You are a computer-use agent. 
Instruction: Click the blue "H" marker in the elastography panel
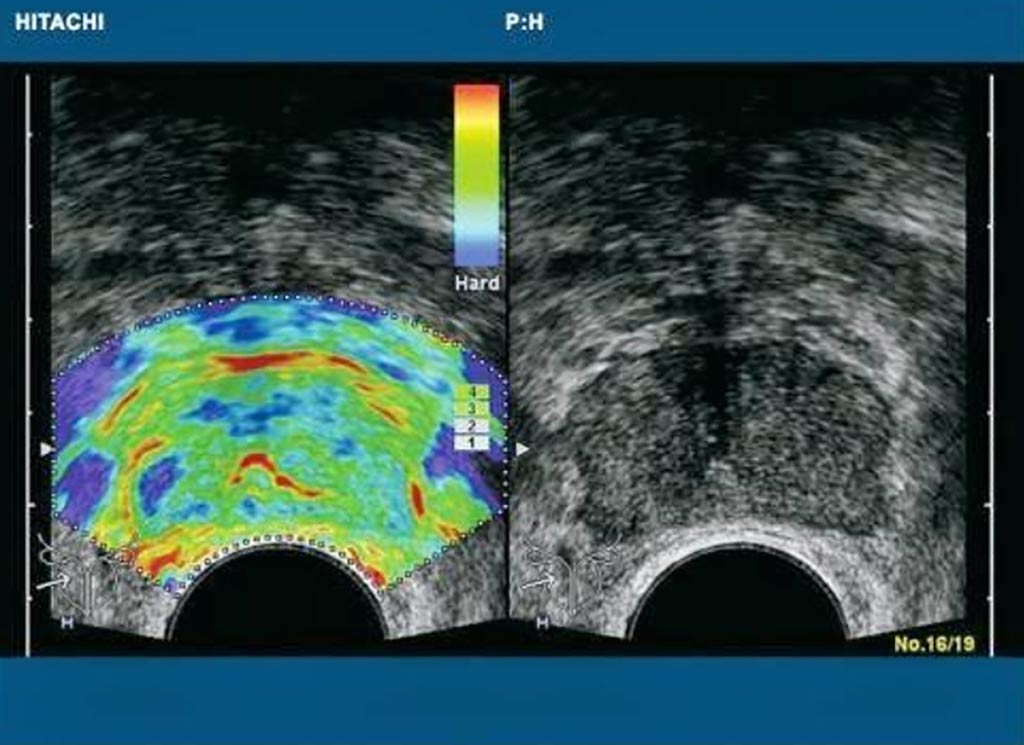pyautogui.click(x=67, y=623)
